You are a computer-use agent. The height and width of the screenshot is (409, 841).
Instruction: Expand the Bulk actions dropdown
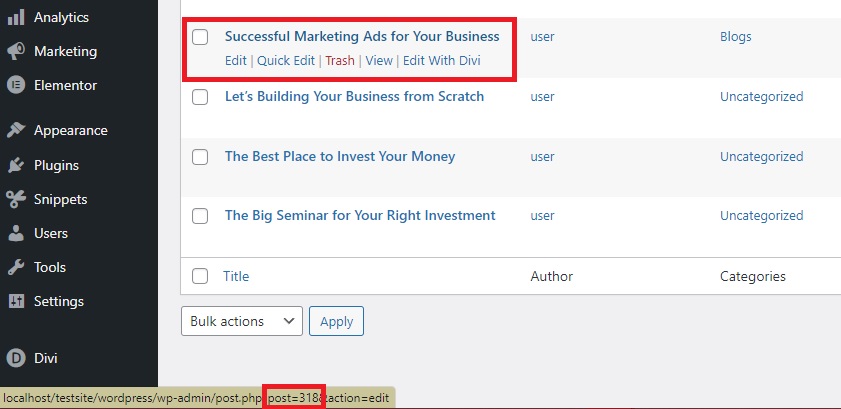[x=242, y=321]
